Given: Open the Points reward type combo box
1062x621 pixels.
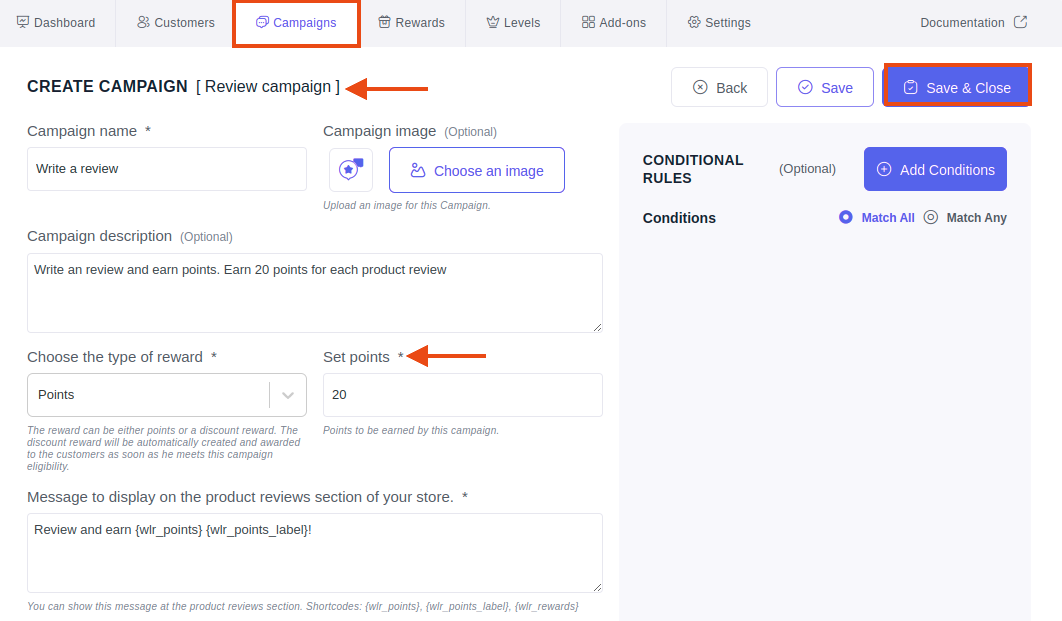Looking at the screenshot, I should [x=167, y=395].
